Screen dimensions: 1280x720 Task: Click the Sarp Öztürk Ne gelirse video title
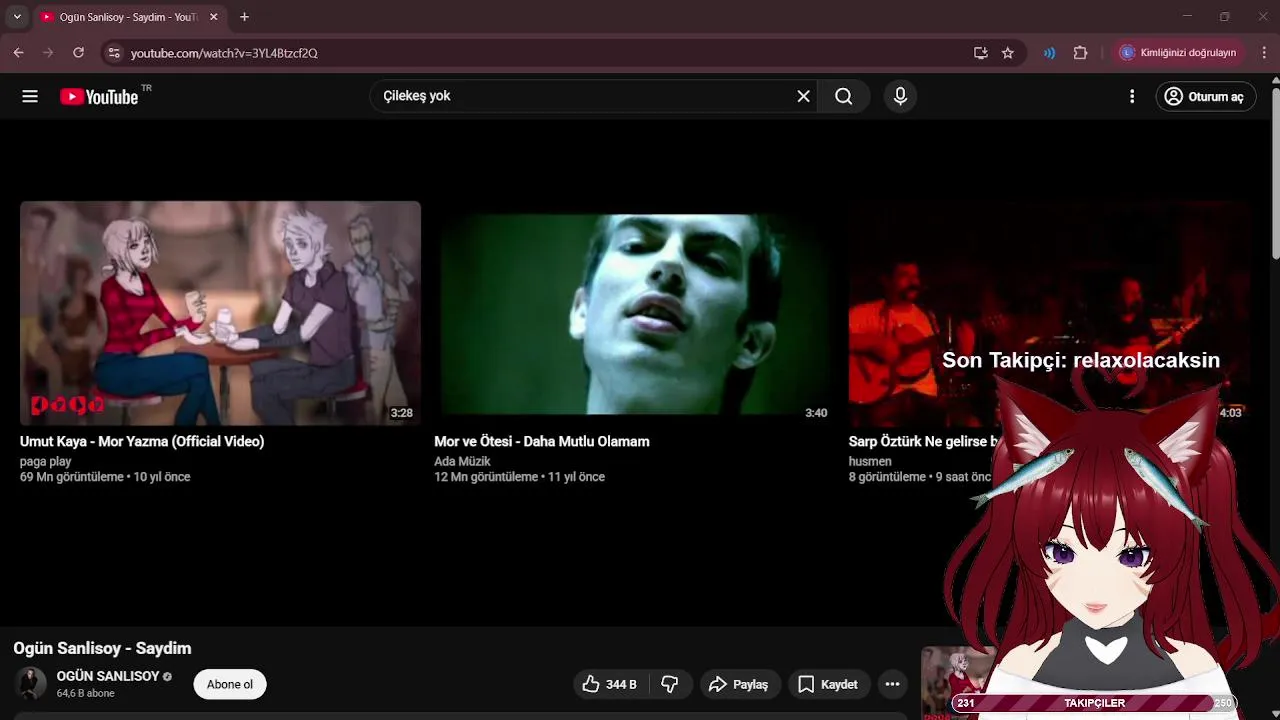pyautogui.click(x=923, y=441)
